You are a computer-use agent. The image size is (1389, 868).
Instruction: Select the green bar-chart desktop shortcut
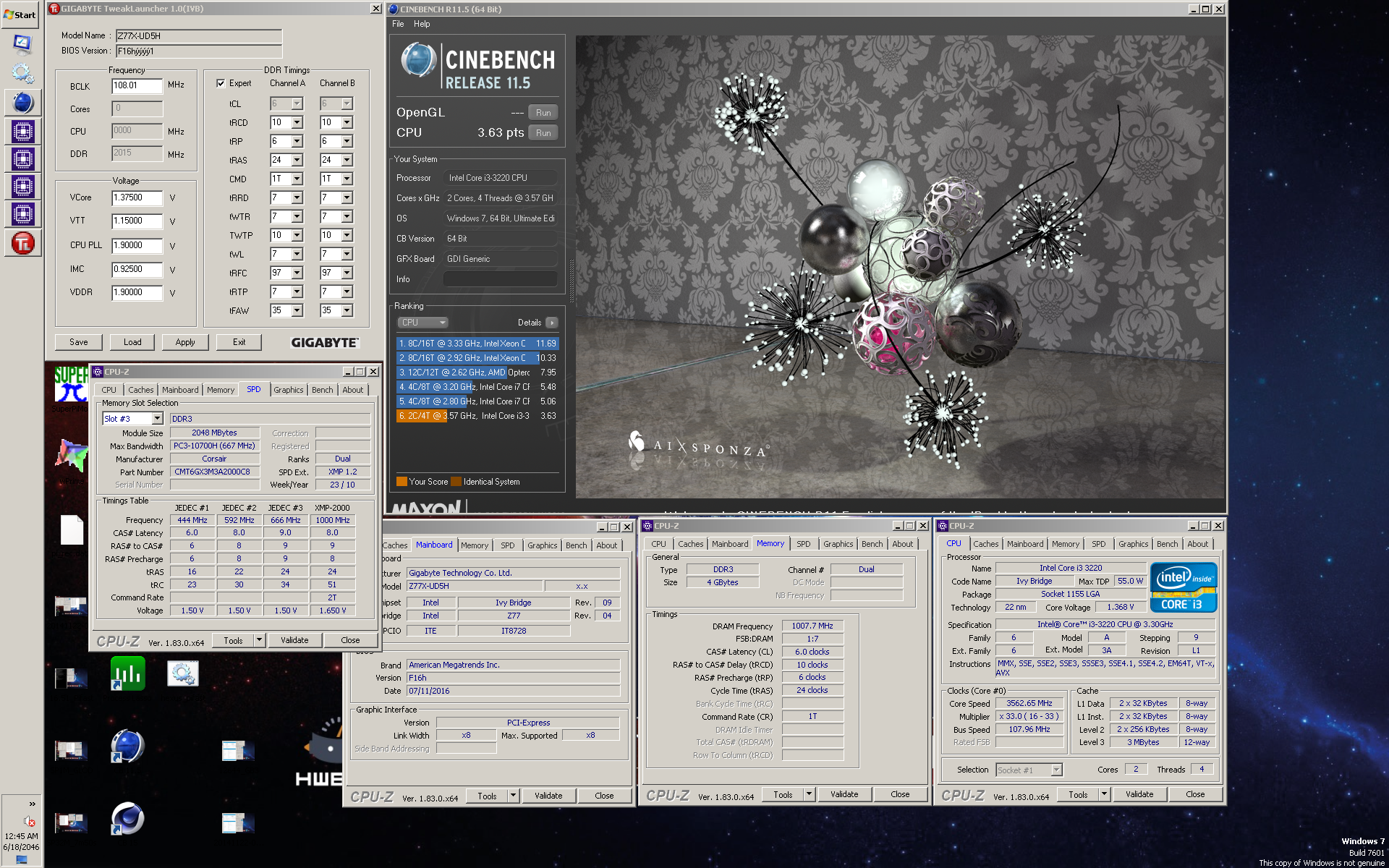[x=128, y=674]
